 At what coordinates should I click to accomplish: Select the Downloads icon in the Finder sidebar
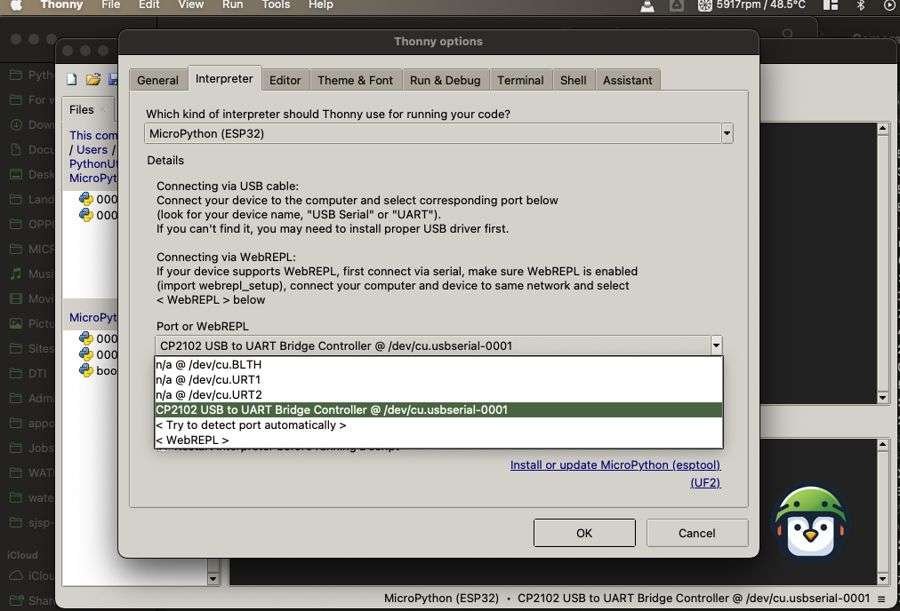(17, 125)
